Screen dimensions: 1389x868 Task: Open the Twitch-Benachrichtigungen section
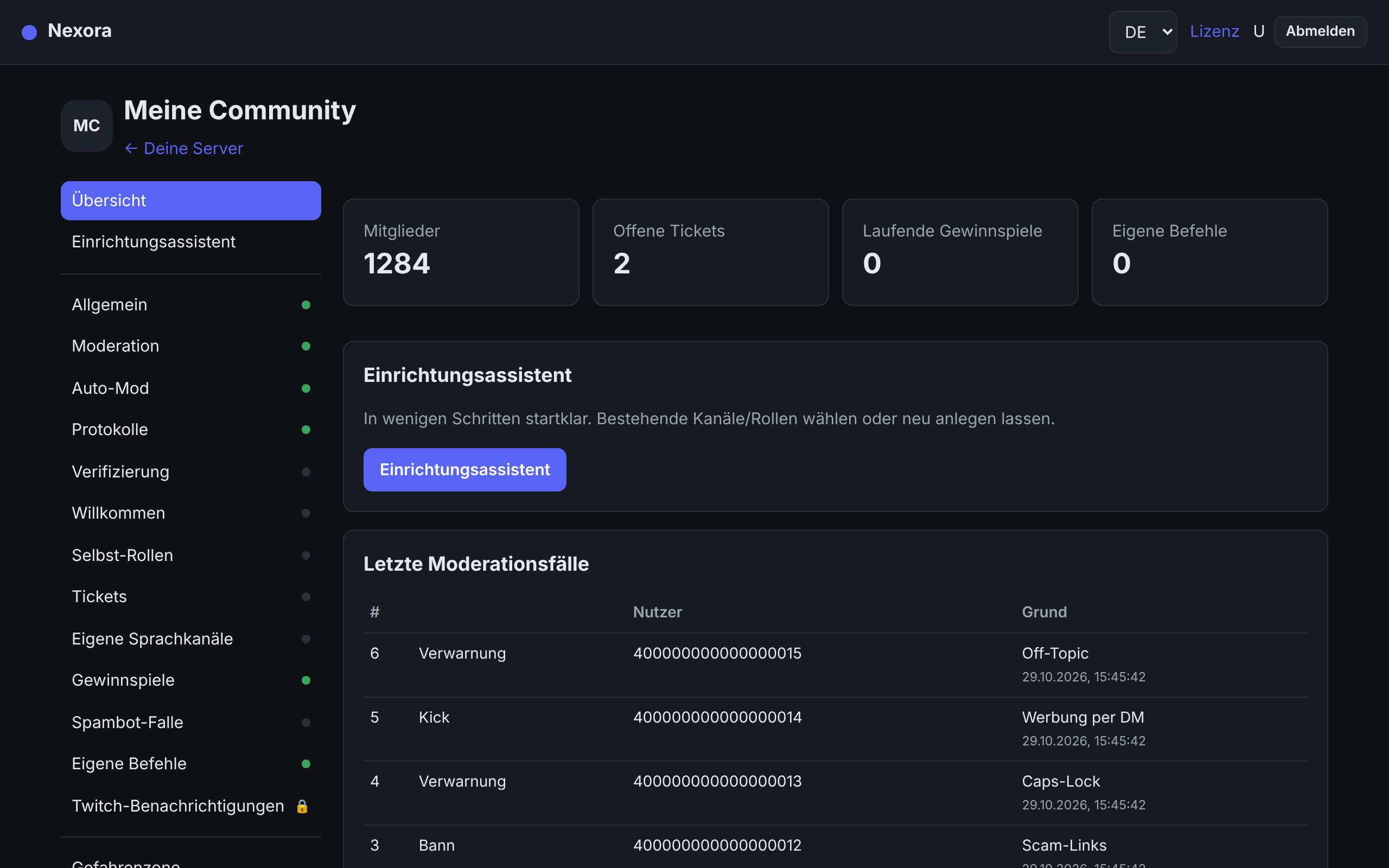(190, 807)
